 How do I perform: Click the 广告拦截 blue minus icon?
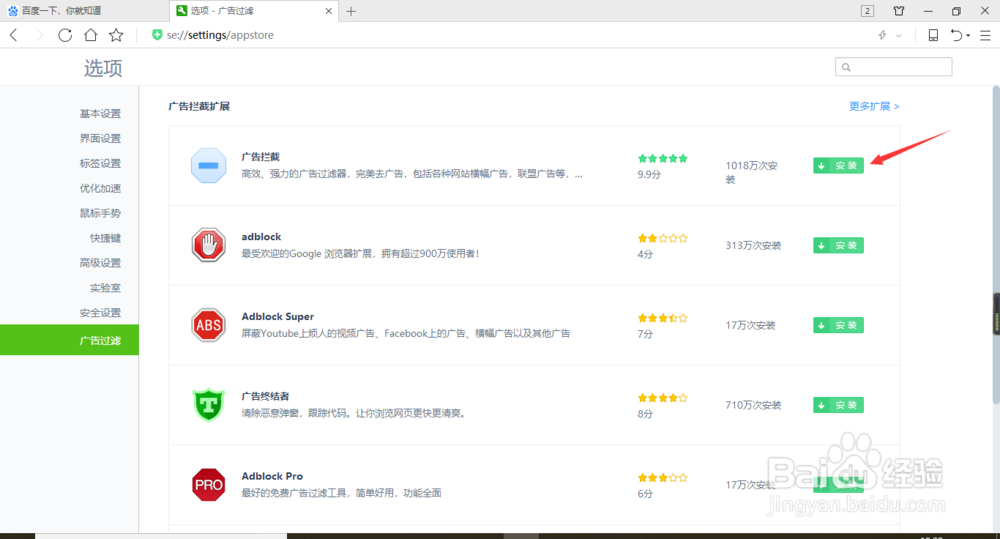(x=209, y=166)
